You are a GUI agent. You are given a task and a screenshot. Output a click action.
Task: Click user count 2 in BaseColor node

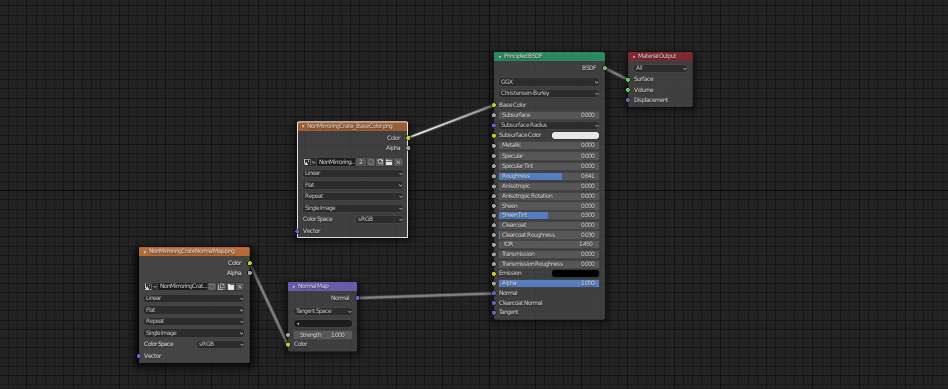pyautogui.click(x=361, y=162)
